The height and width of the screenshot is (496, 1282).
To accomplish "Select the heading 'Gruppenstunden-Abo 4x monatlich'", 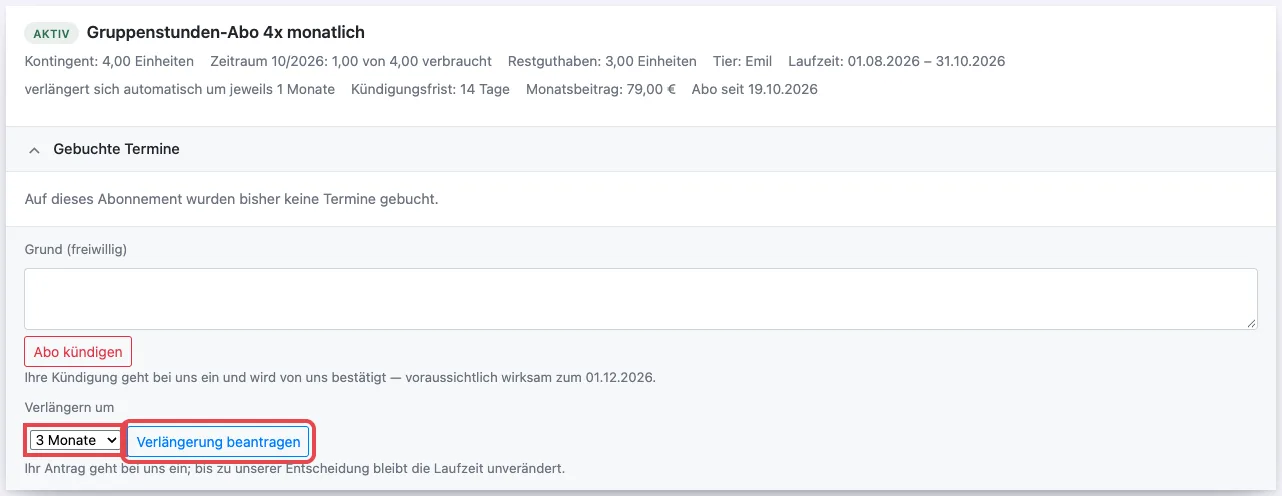I will click(226, 33).
